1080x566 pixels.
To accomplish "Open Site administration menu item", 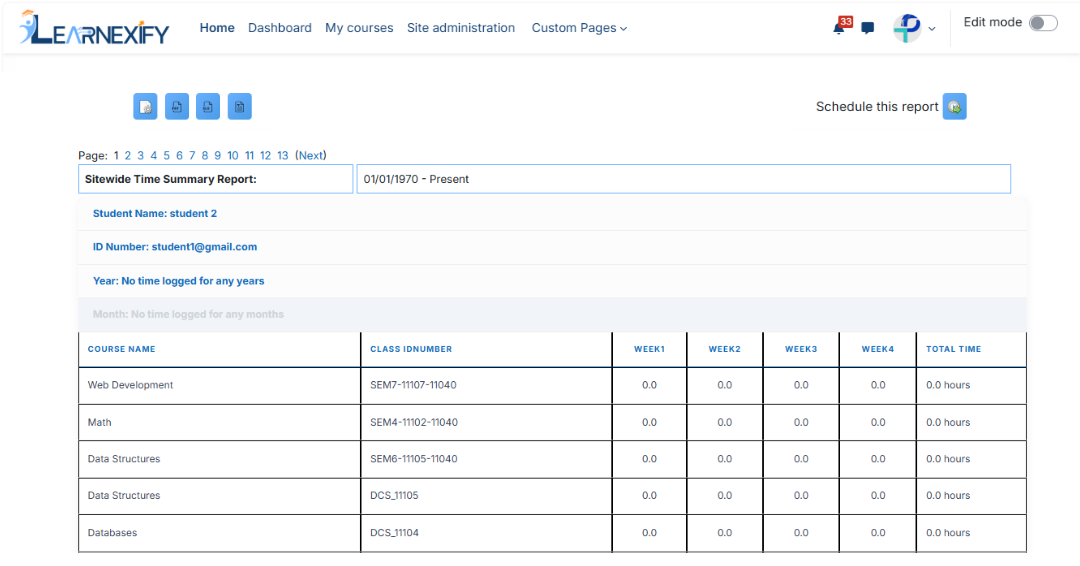I will [x=461, y=28].
